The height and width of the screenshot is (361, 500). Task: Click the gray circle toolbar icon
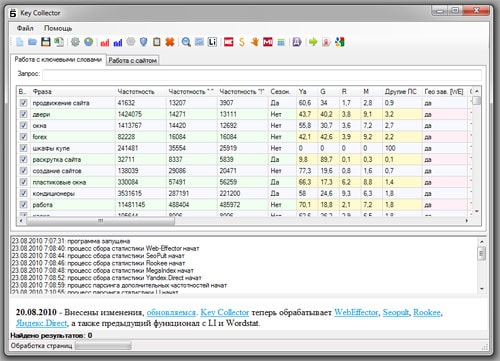pos(131,42)
